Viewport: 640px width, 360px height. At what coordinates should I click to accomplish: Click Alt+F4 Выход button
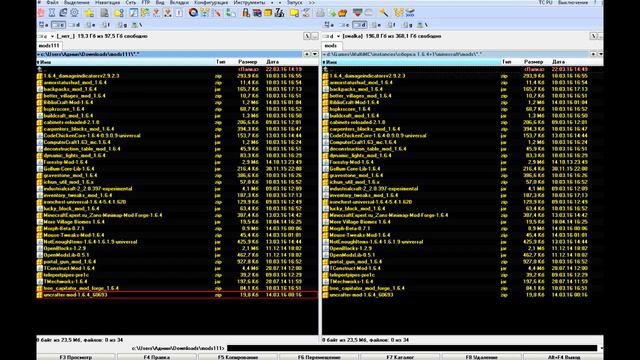563,357
